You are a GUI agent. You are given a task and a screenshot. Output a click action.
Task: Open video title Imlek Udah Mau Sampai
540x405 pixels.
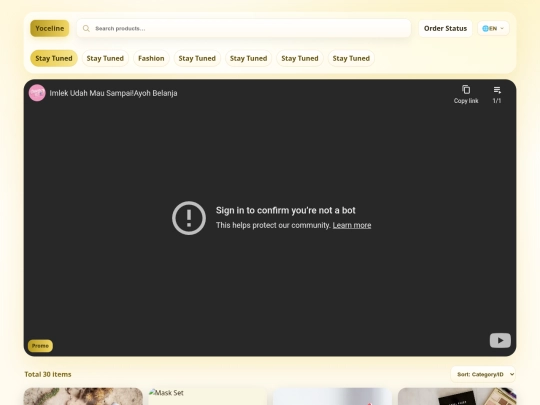click(113, 93)
